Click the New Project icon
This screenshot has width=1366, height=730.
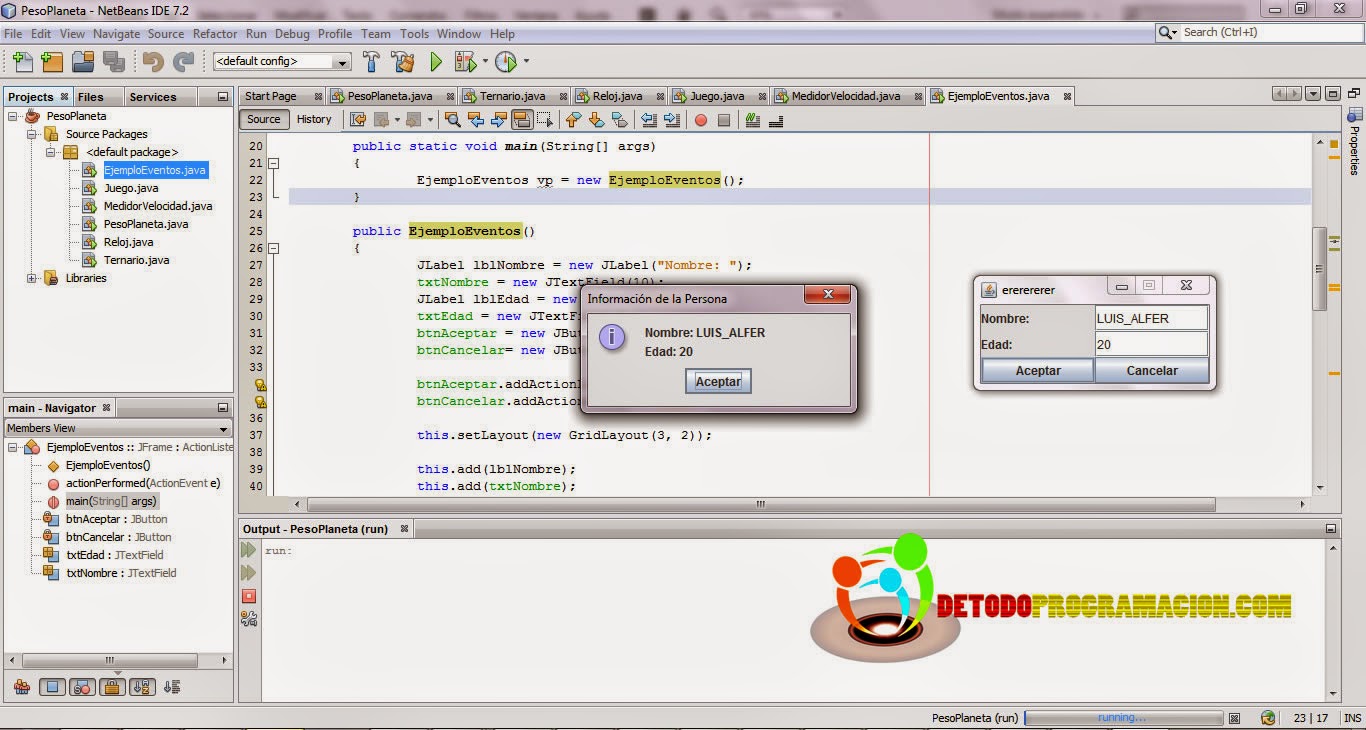coord(51,61)
